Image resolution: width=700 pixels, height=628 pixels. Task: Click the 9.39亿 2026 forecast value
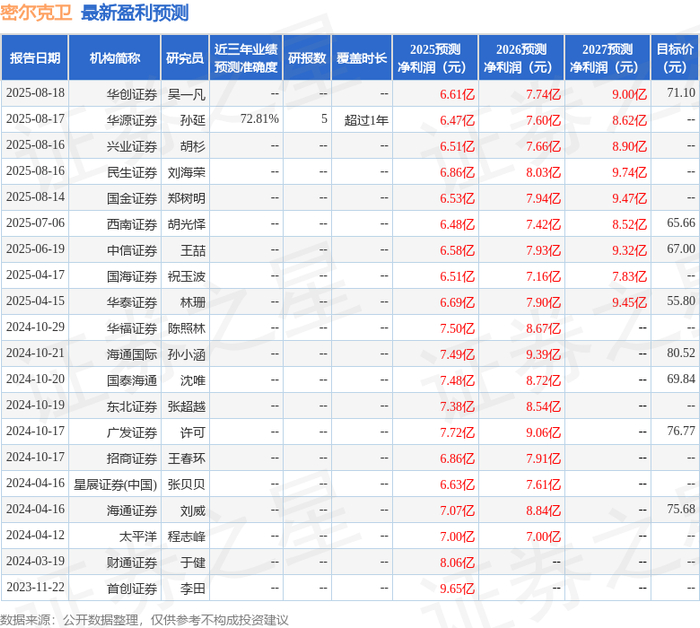pos(543,354)
